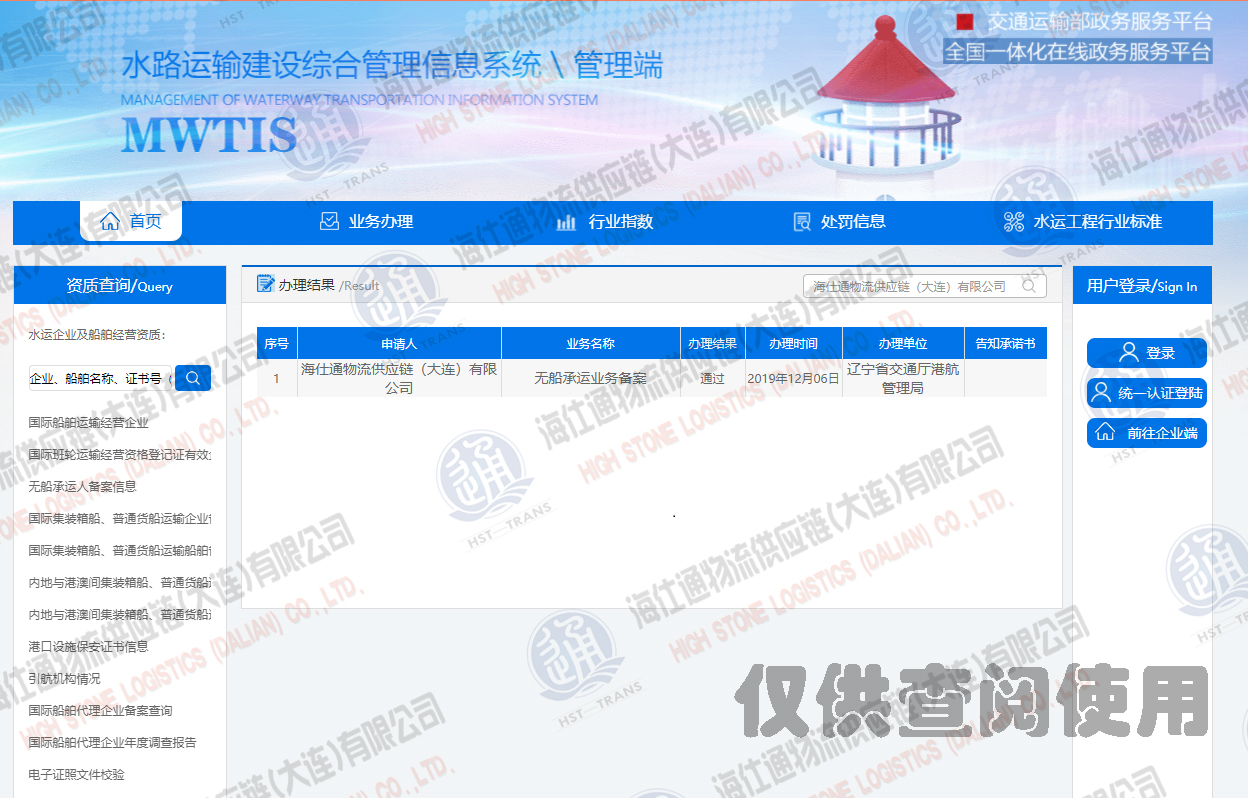Open 无船承运人备案信息 link
Image resolution: width=1248 pixels, height=798 pixels.
pyautogui.click(x=82, y=487)
